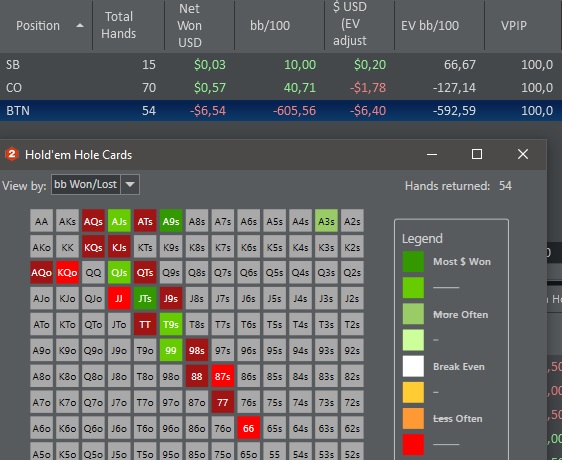Screen dimensions: 562x460
Task: Select the CO position row
Action: pyautogui.click(x=281, y=87)
